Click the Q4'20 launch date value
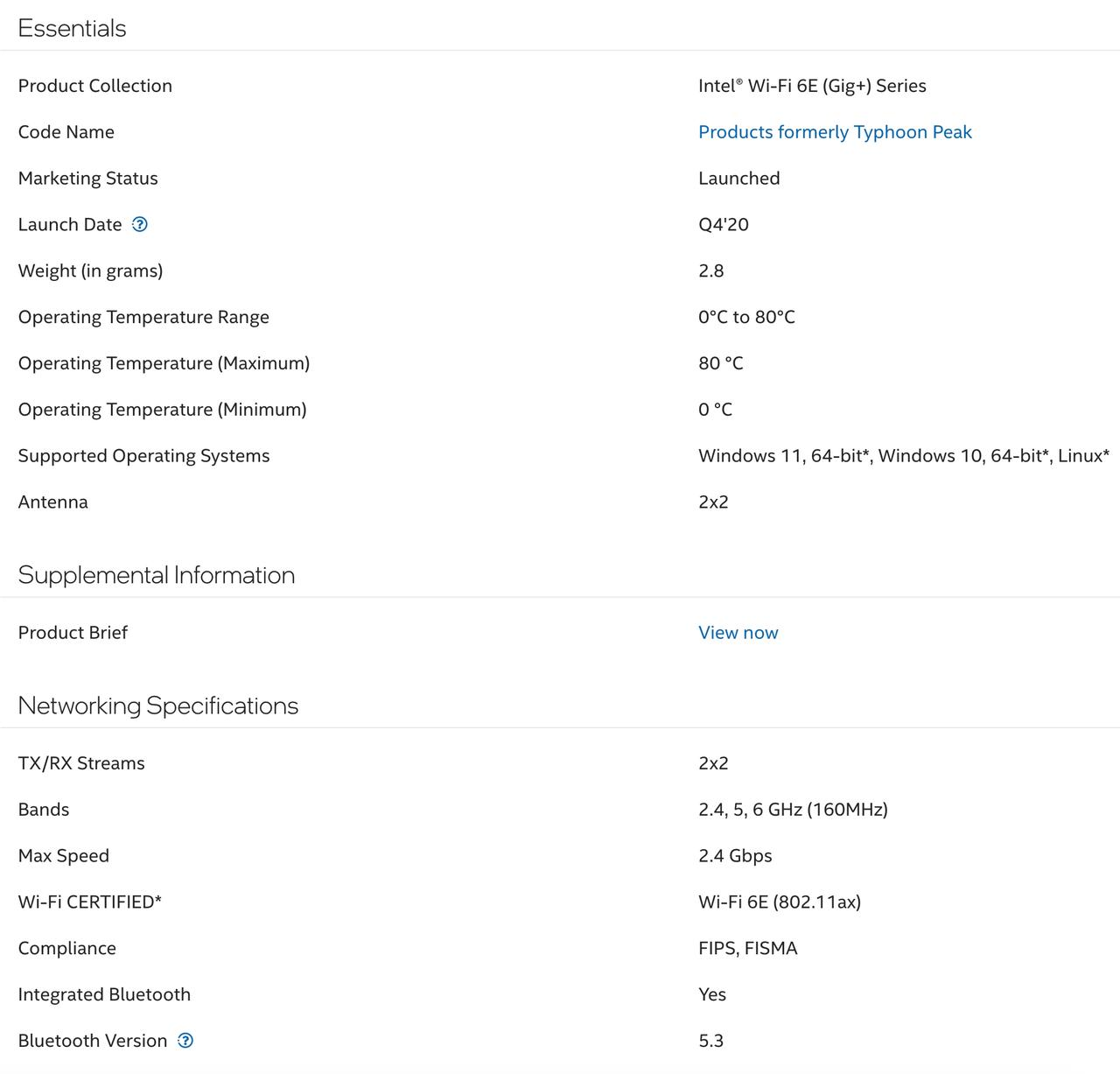Viewport: 1120px width, 1074px height. [x=723, y=225]
